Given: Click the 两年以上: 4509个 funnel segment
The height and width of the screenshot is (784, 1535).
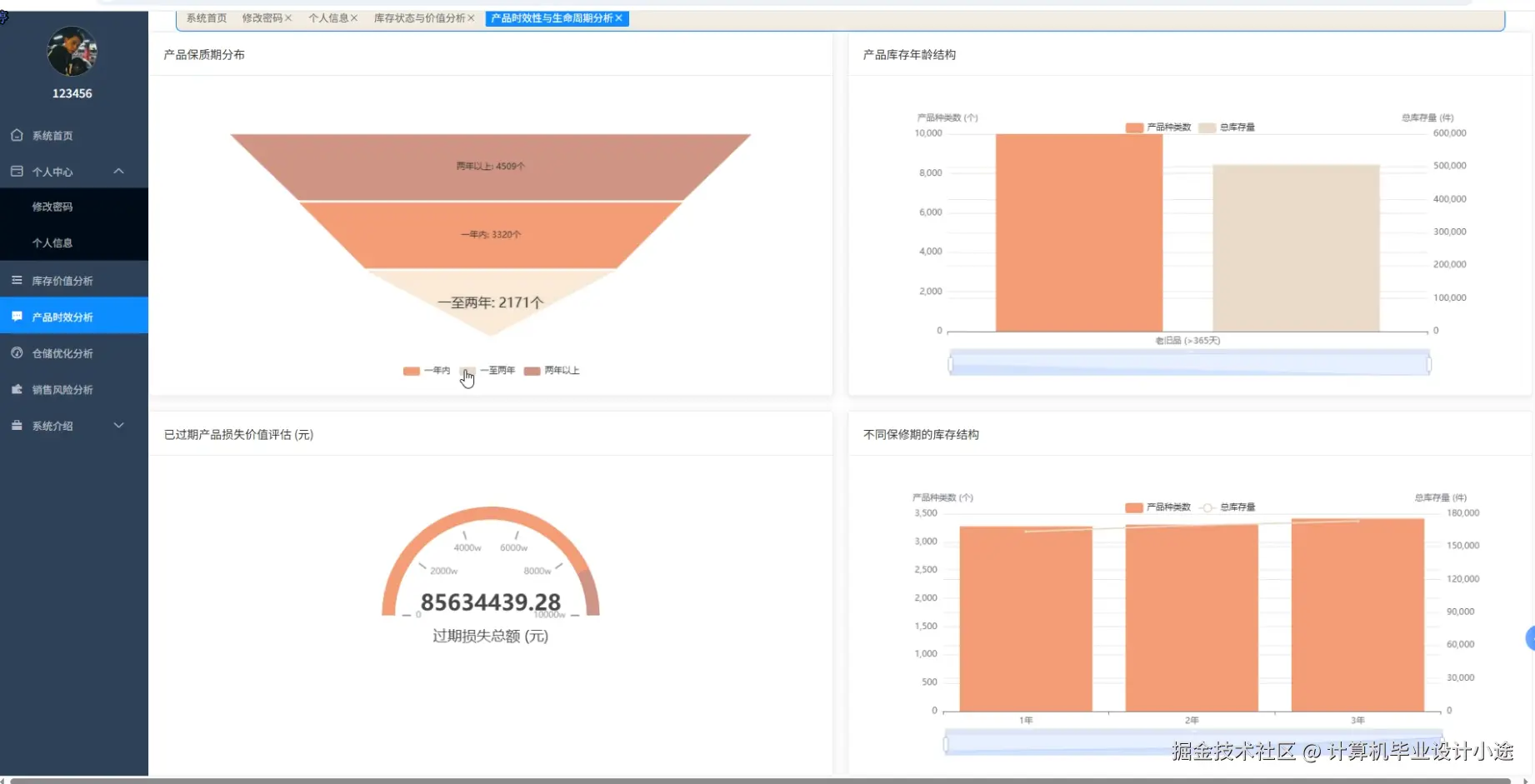Looking at the screenshot, I should tap(491, 167).
